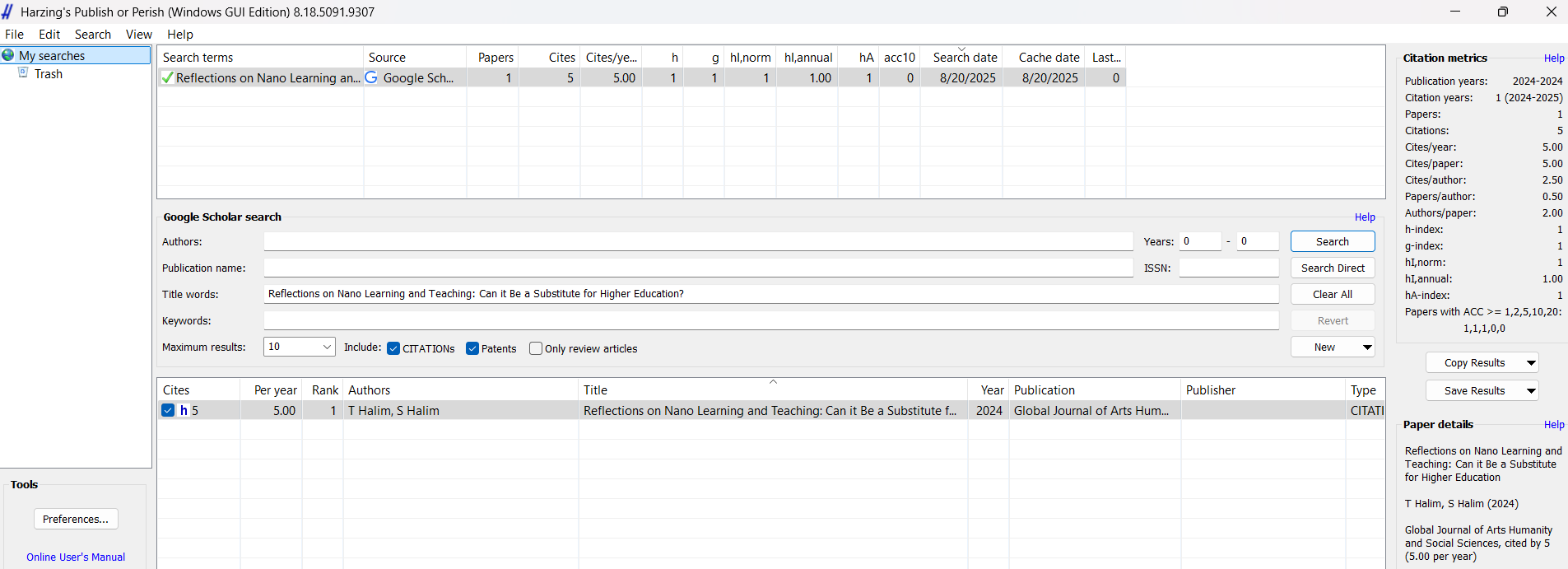Viewport: 1568px width, 569px height.
Task: Open the File menu
Action: tap(14, 35)
